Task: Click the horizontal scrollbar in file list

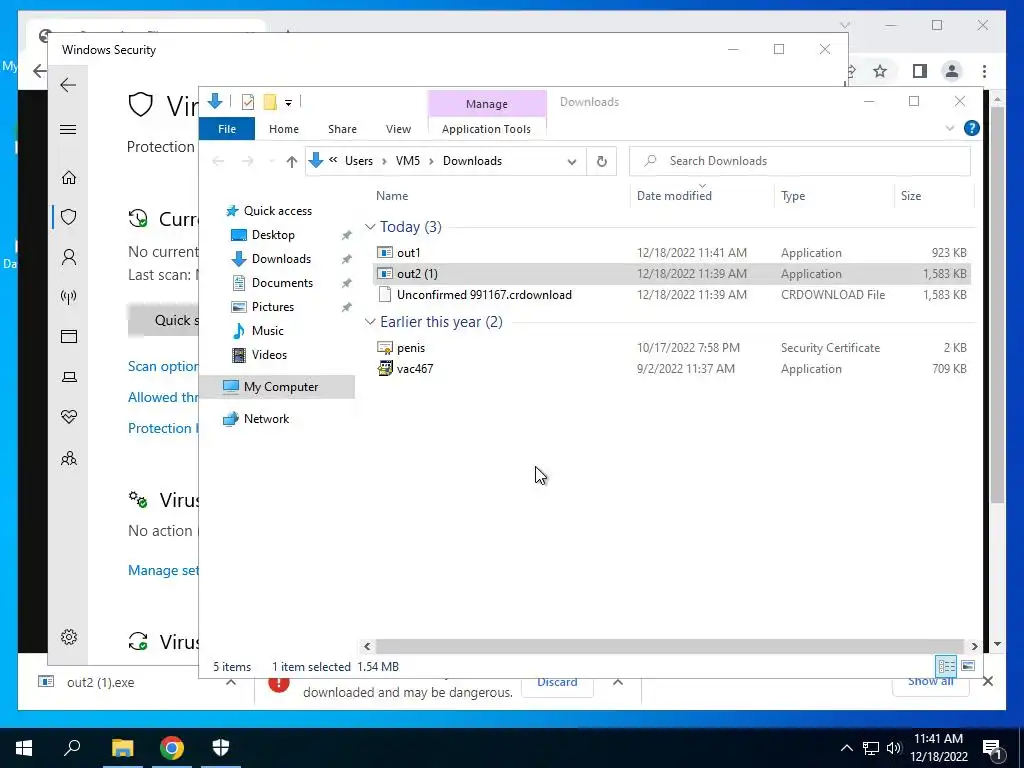Action: (670, 646)
